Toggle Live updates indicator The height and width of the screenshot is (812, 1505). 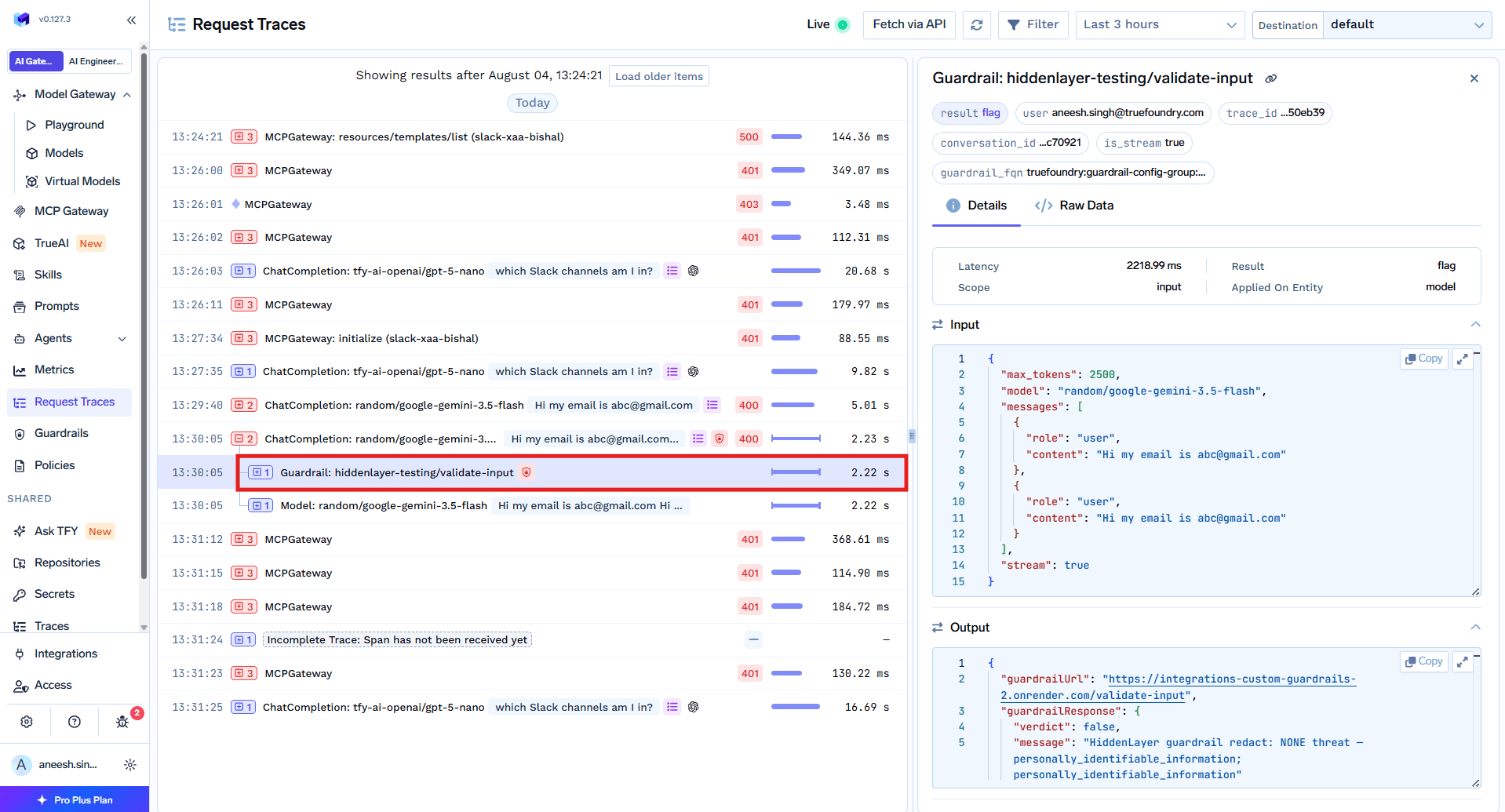coord(843,24)
